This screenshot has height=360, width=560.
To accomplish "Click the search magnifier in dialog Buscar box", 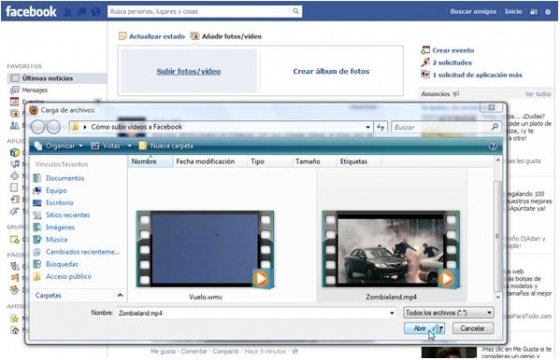I will [495, 127].
